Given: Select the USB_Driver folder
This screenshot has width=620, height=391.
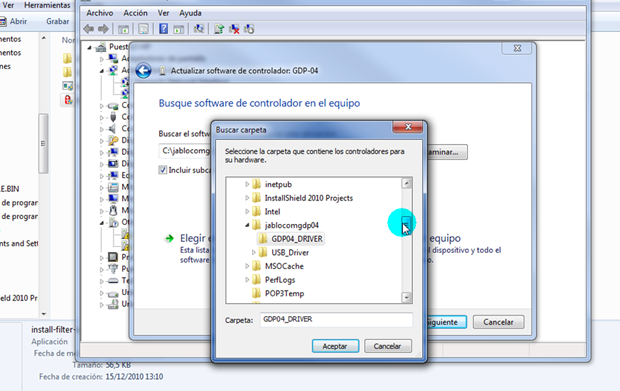Looking at the screenshot, I should pyautogui.click(x=290, y=252).
